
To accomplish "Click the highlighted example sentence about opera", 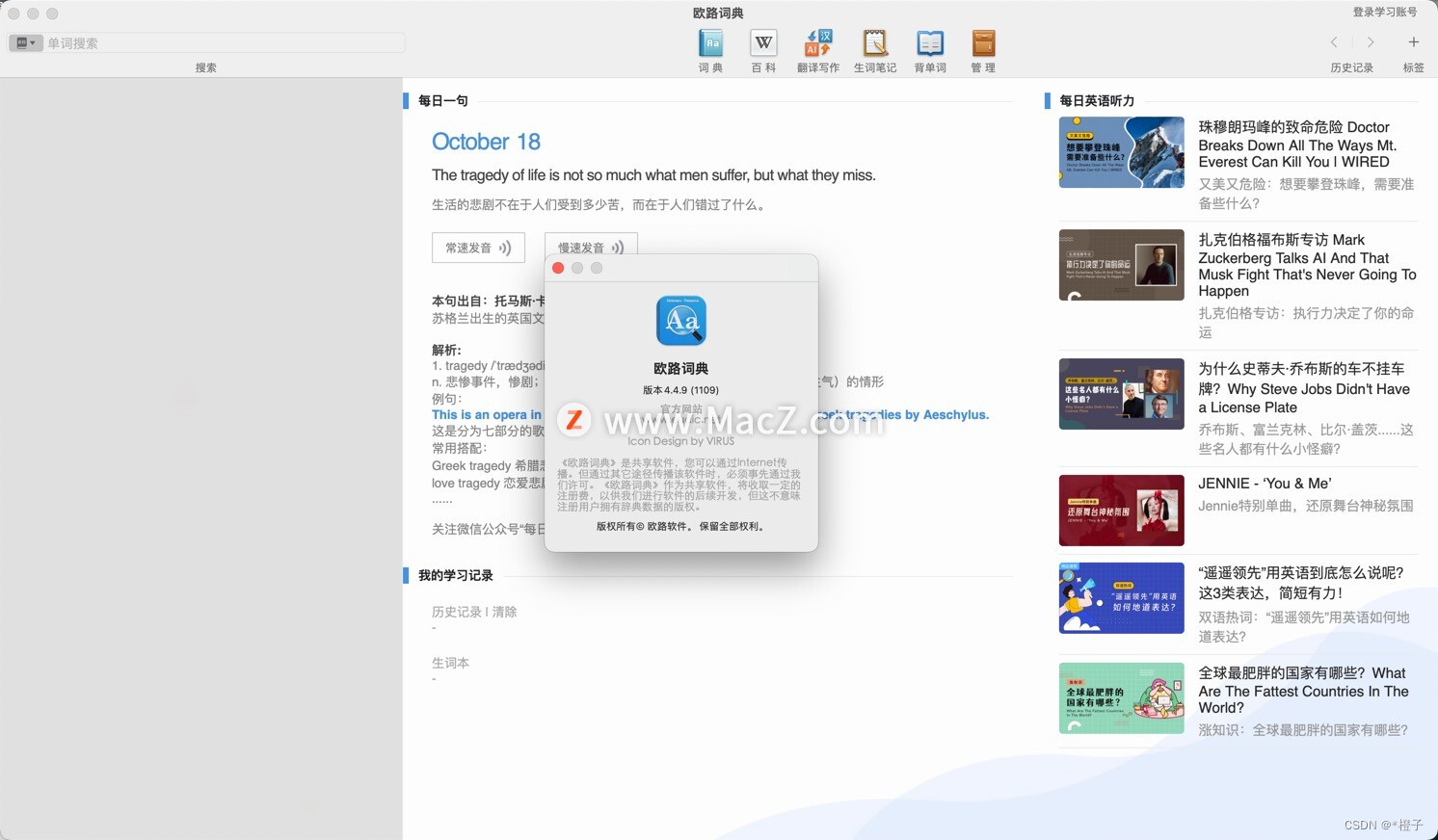I will tap(482, 414).
